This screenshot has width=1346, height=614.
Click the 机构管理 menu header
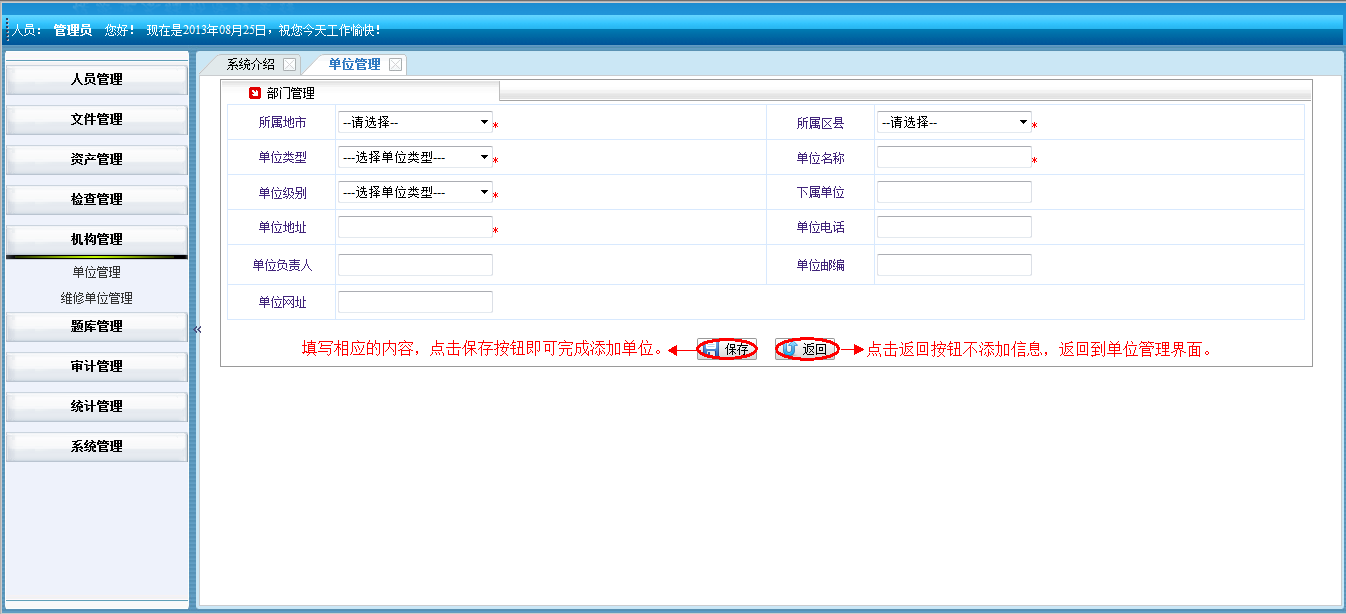[97, 239]
